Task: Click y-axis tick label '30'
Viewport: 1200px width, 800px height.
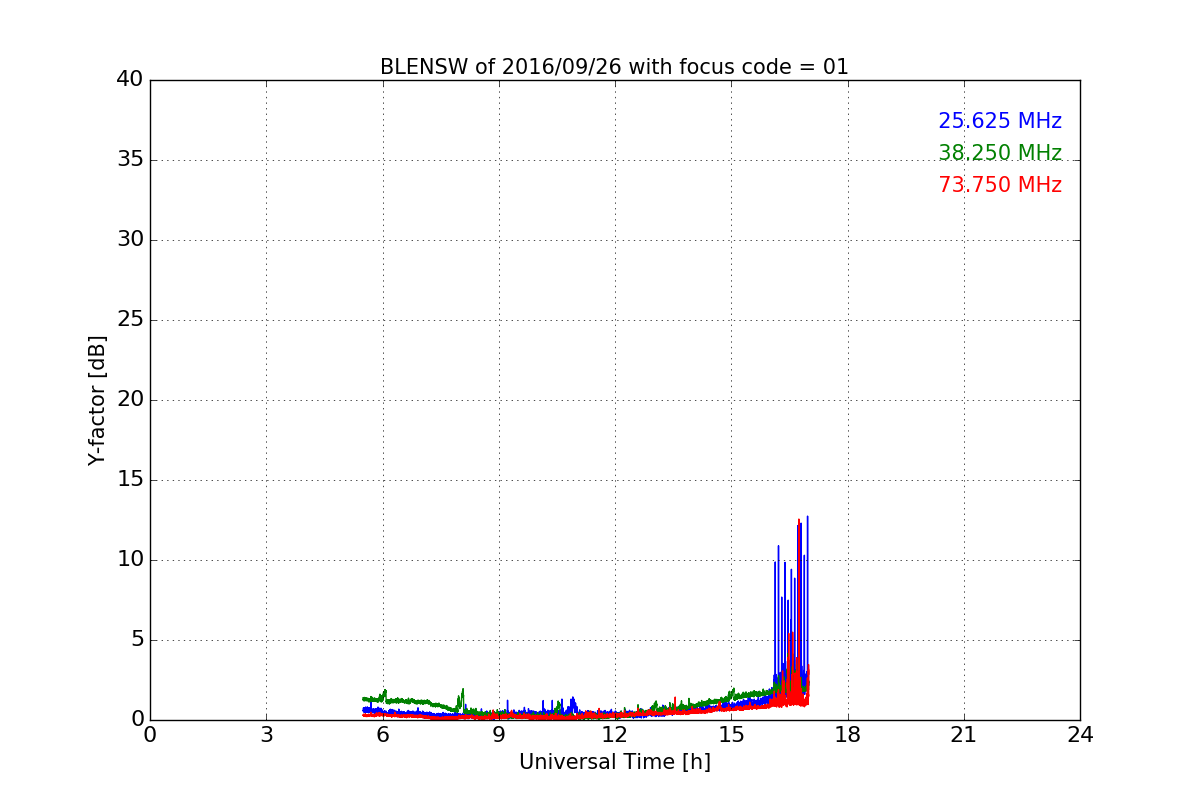Action: coord(130,240)
